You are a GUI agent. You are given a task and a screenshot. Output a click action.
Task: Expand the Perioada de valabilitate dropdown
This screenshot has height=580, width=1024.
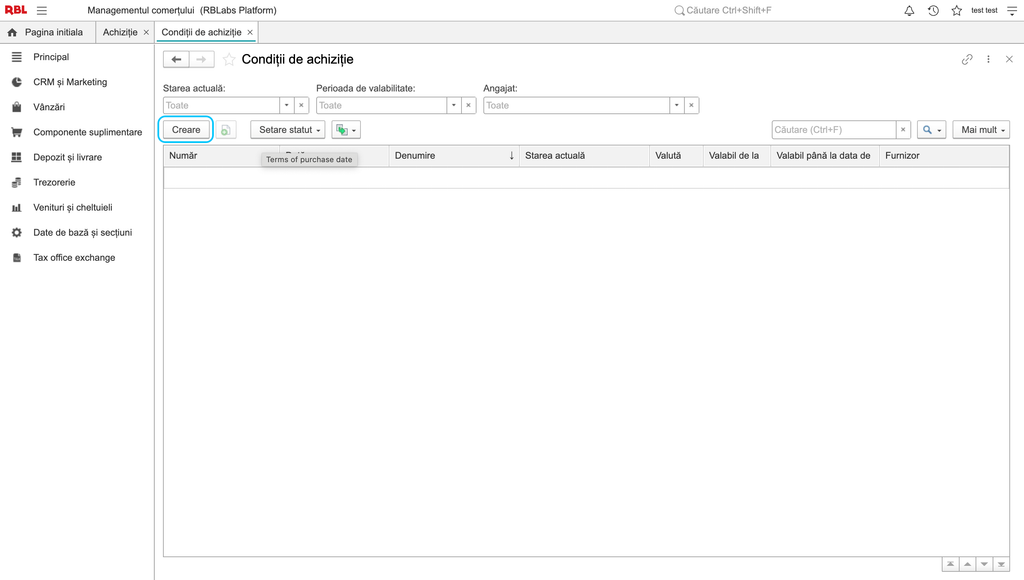tap(454, 105)
